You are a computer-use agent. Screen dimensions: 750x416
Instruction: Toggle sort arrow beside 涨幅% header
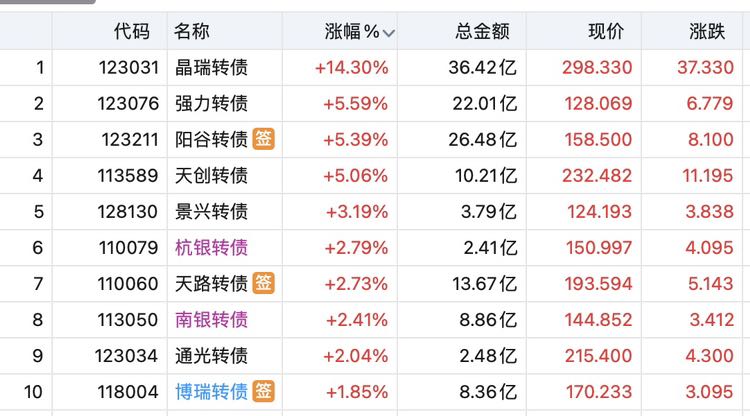(x=388, y=33)
